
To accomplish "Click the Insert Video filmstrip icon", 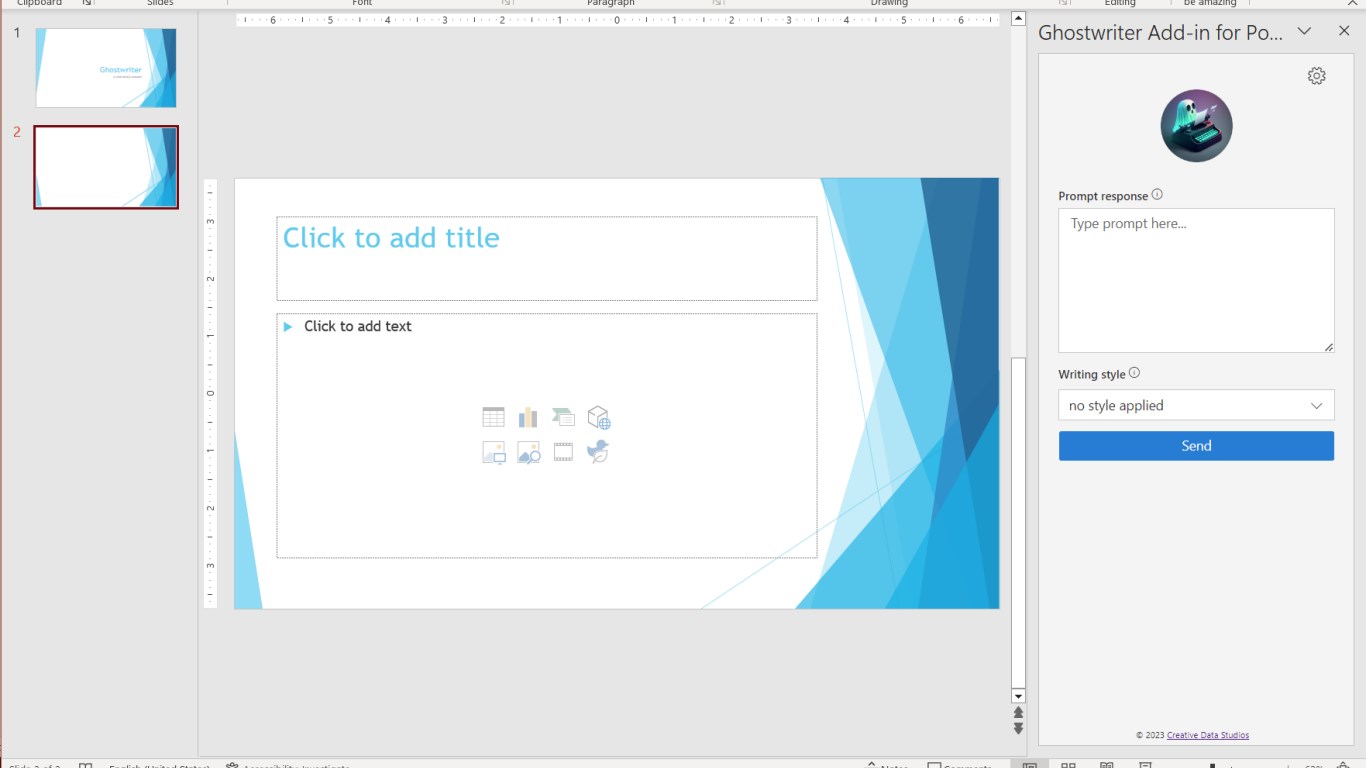I will pos(563,452).
